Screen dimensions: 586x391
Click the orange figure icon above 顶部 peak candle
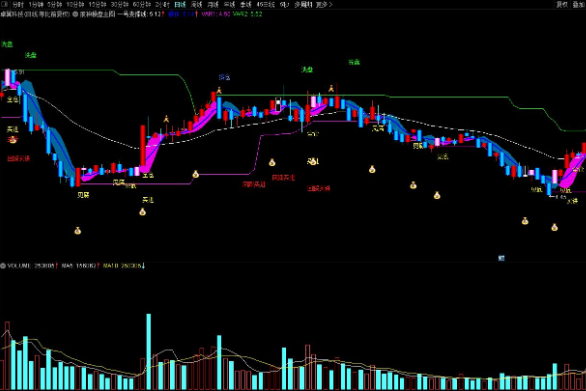click(219, 90)
